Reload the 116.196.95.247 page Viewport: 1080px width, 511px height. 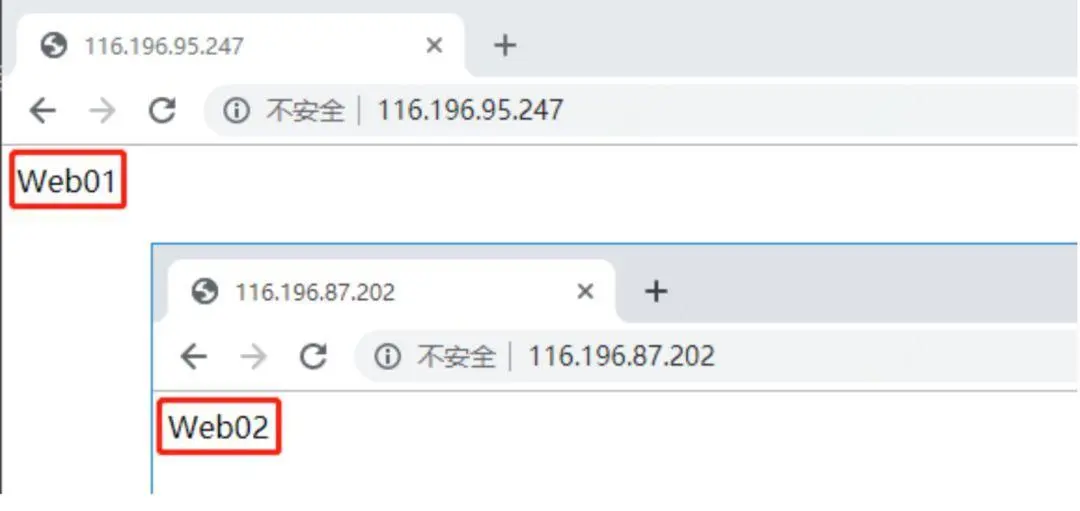(x=163, y=110)
